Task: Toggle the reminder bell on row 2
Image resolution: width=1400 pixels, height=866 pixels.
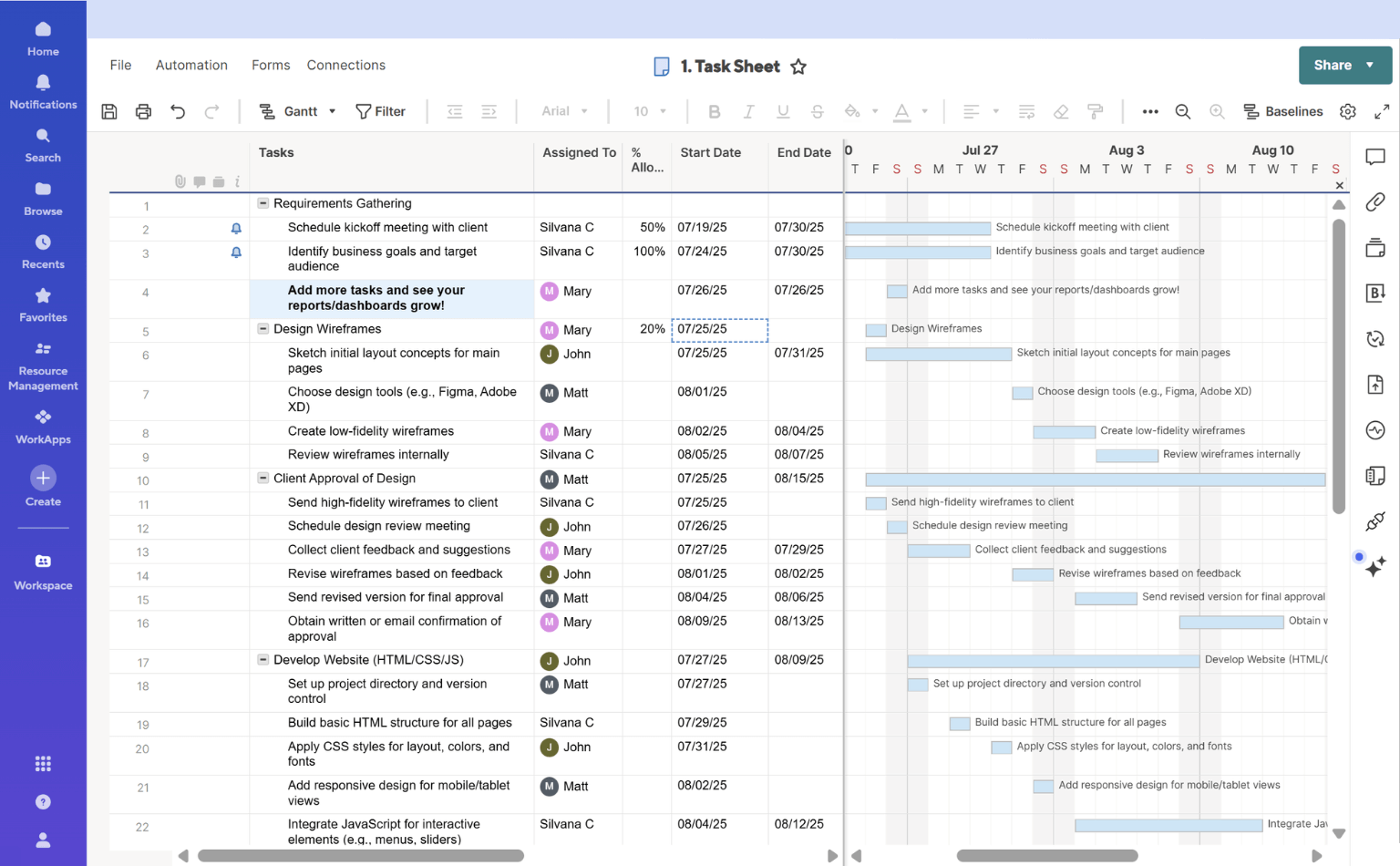Action: tap(236, 228)
